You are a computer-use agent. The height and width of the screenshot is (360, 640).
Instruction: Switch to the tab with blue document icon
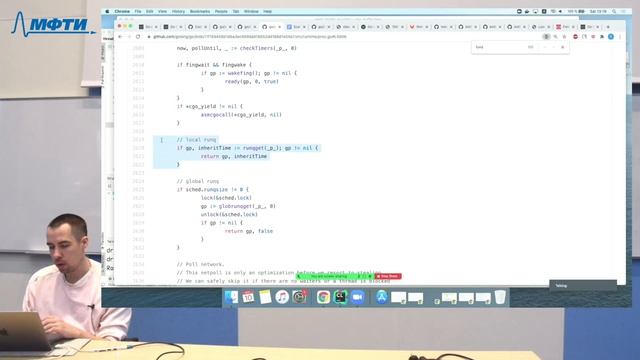[x=296, y=27]
